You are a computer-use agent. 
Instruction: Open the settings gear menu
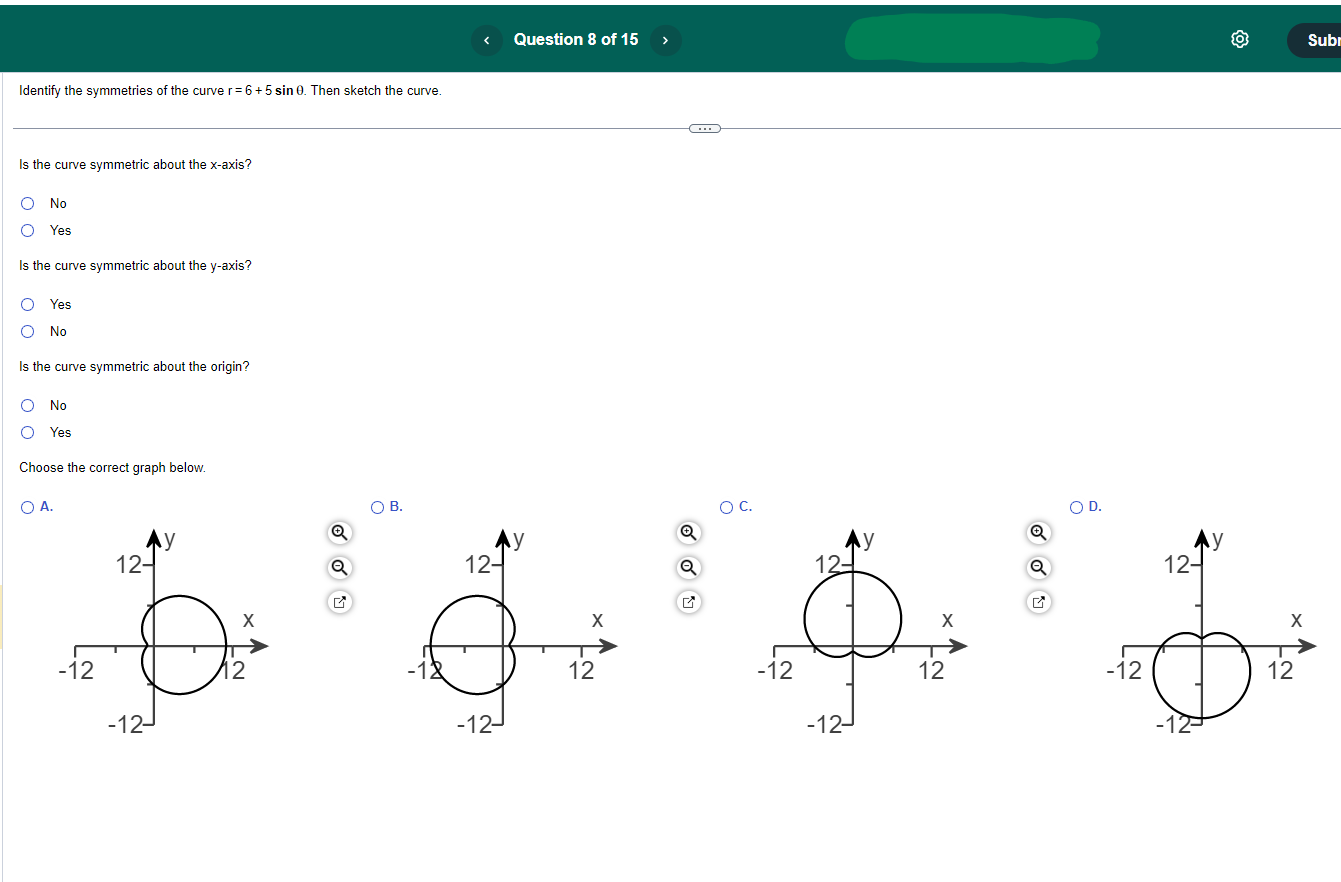[1239, 37]
